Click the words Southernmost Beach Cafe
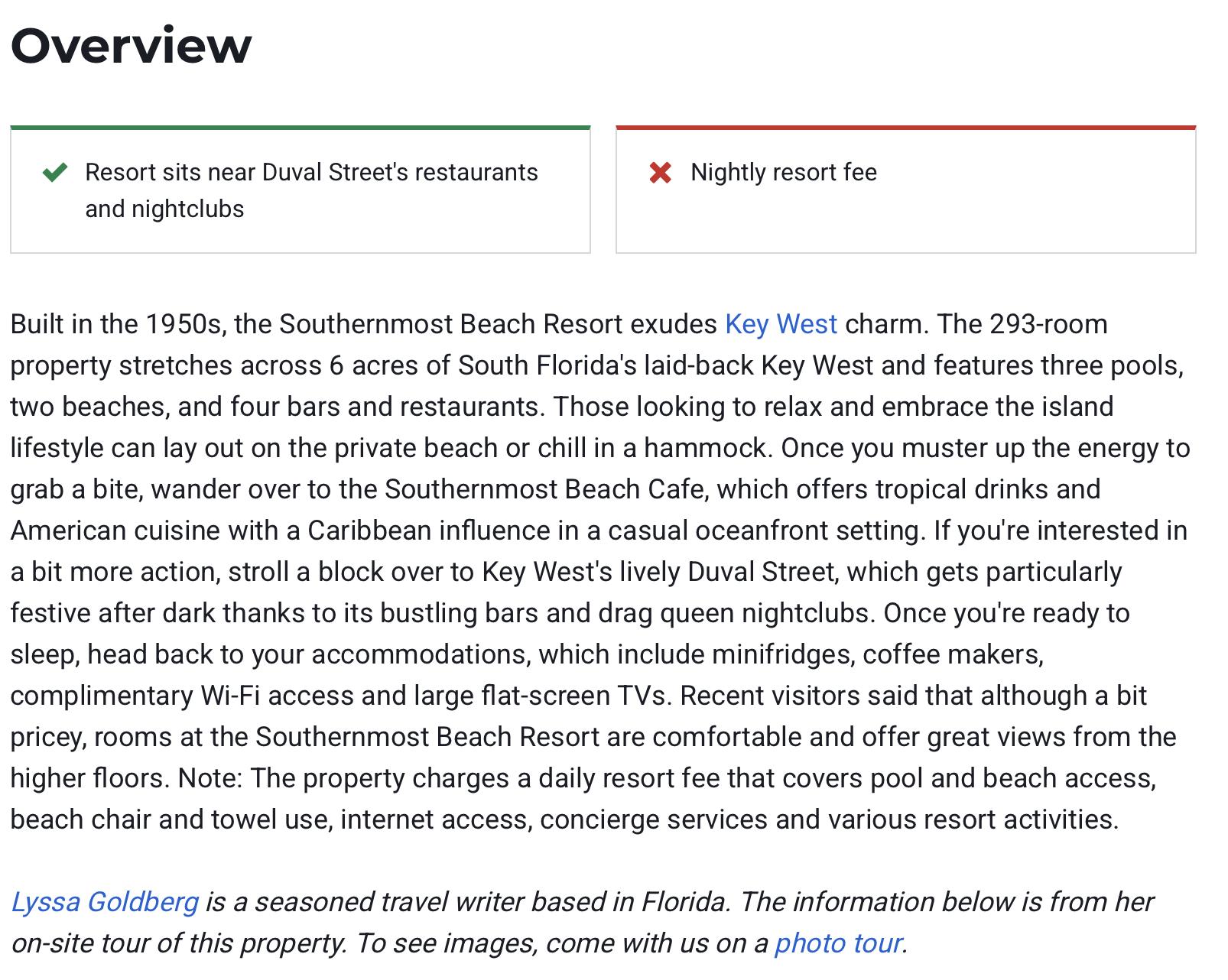 pos(544,489)
